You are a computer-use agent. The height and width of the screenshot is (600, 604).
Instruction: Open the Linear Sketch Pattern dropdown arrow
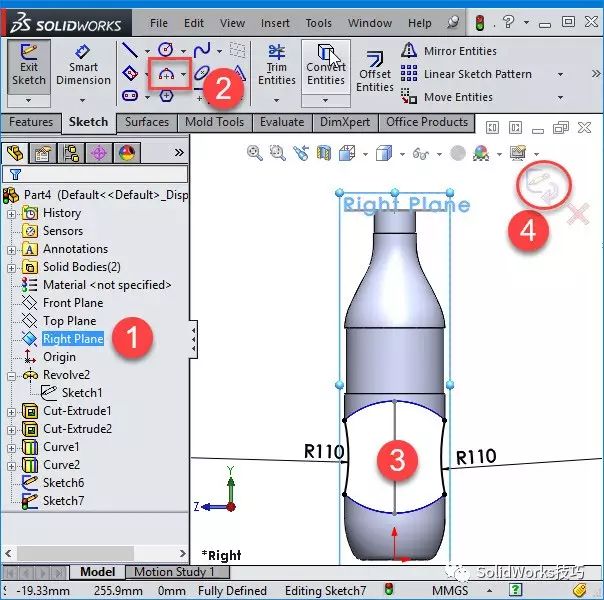[560, 74]
